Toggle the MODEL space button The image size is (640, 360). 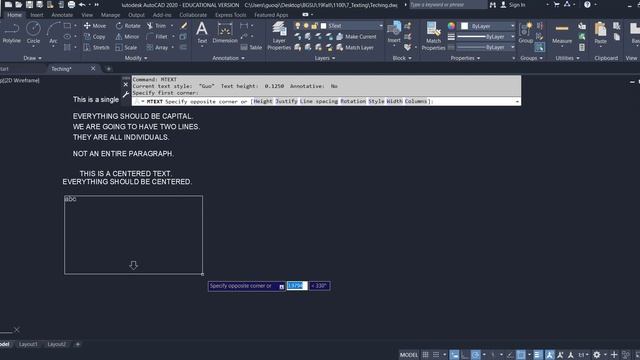[409, 355]
